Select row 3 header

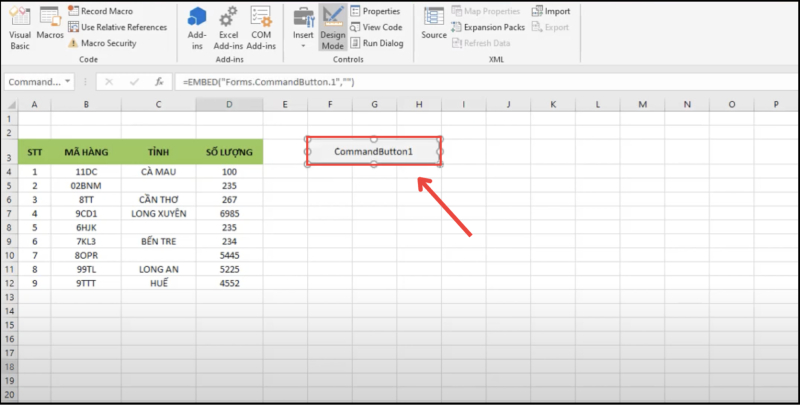pos(10,152)
